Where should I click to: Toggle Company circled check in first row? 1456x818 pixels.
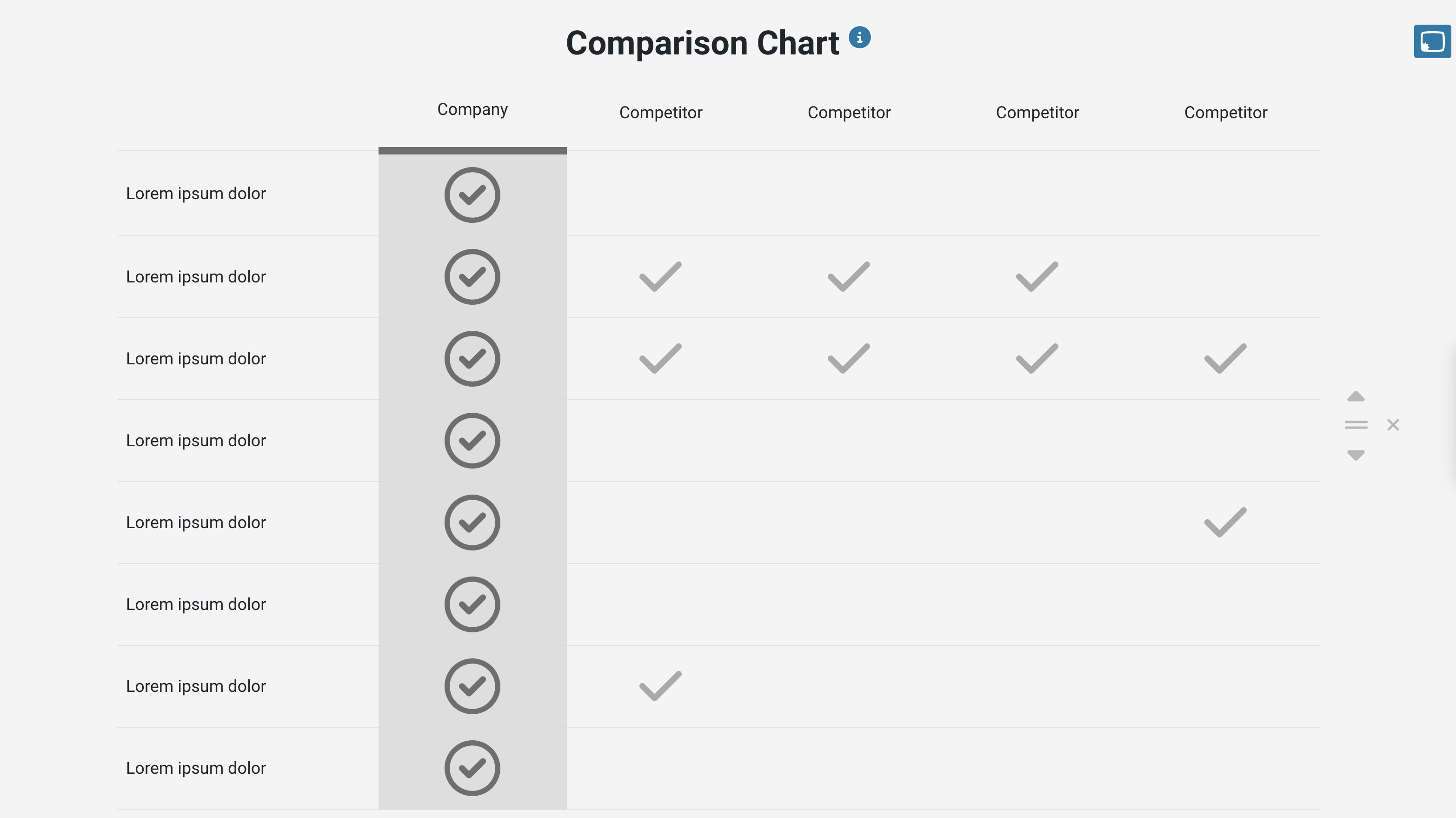(472, 194)
